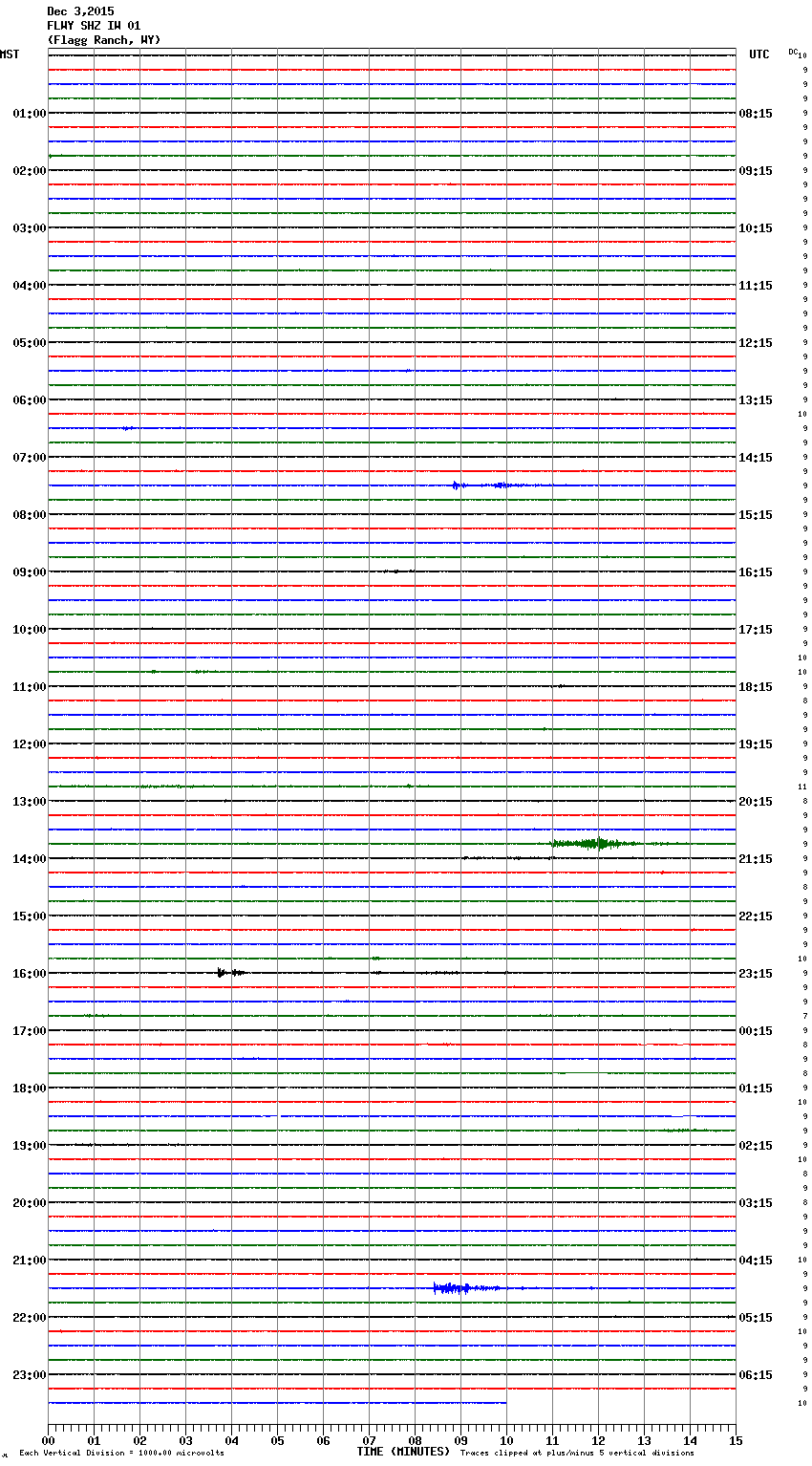Image resolution: width=812 pixels, height=1466 pixels.
Task: Select the 18:00 MST row label
Action: coord(30,1089)
